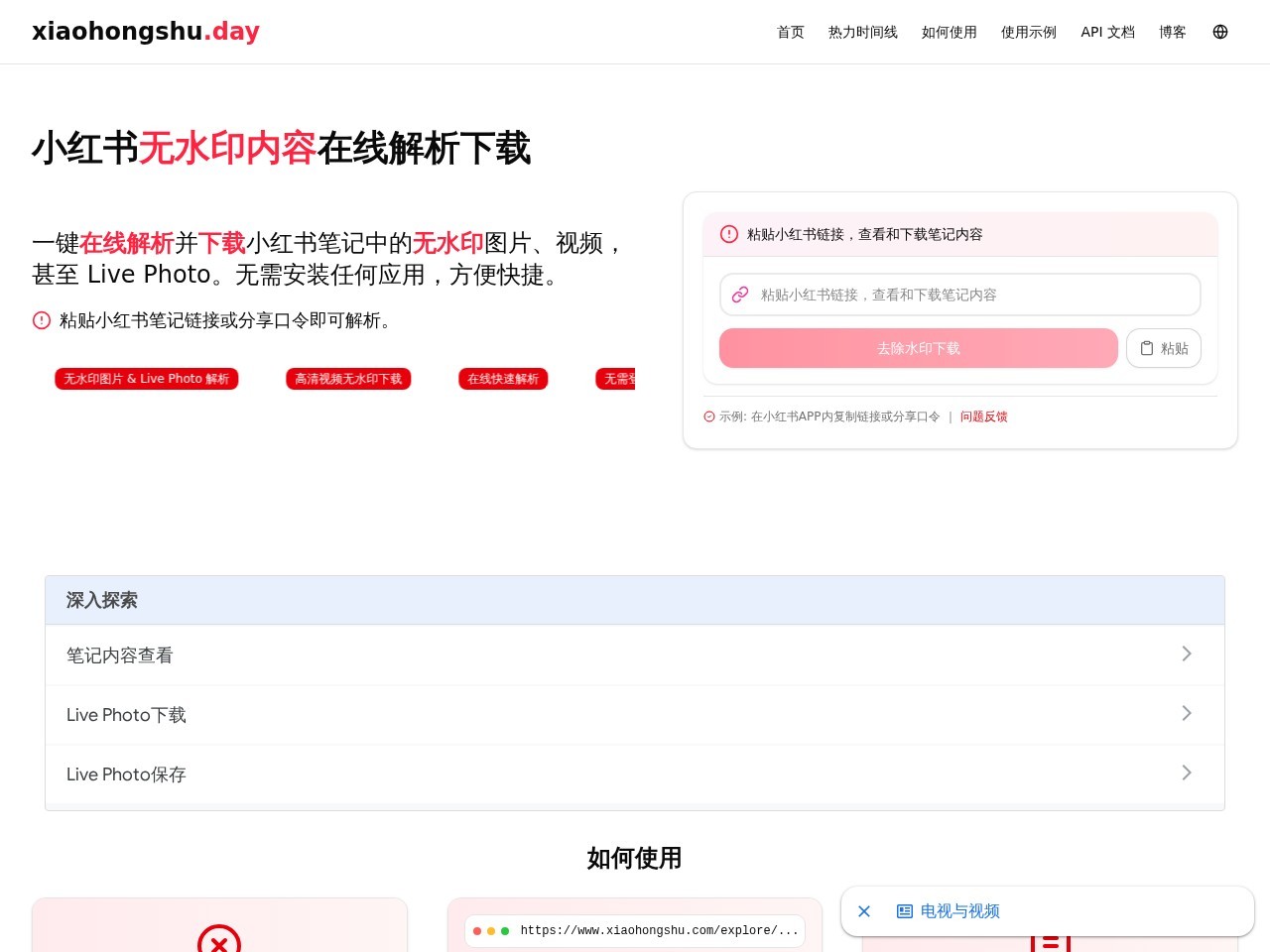Click the 电视与视频 link

(x=959, y=911)
